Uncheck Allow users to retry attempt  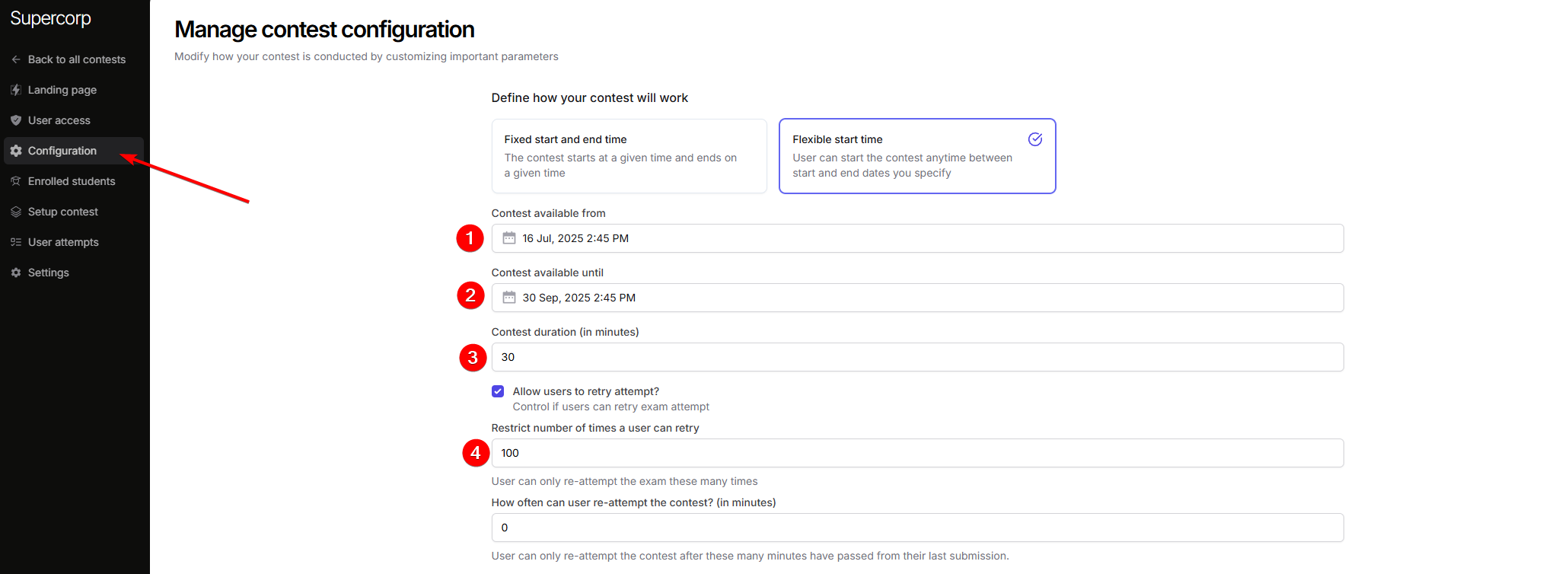498,391
